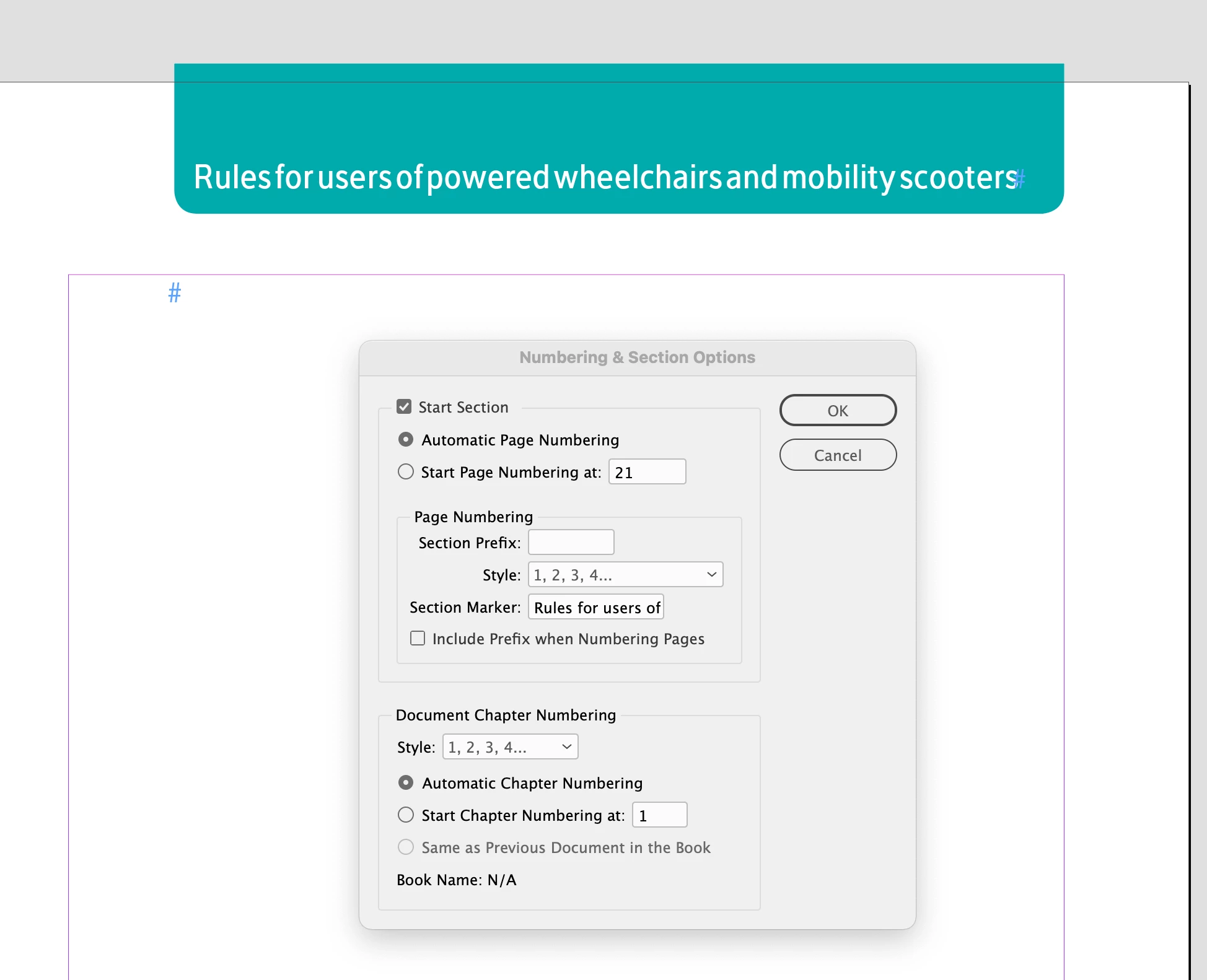Select Automatic Chapter Numbering radio button

tap(406, 783)
